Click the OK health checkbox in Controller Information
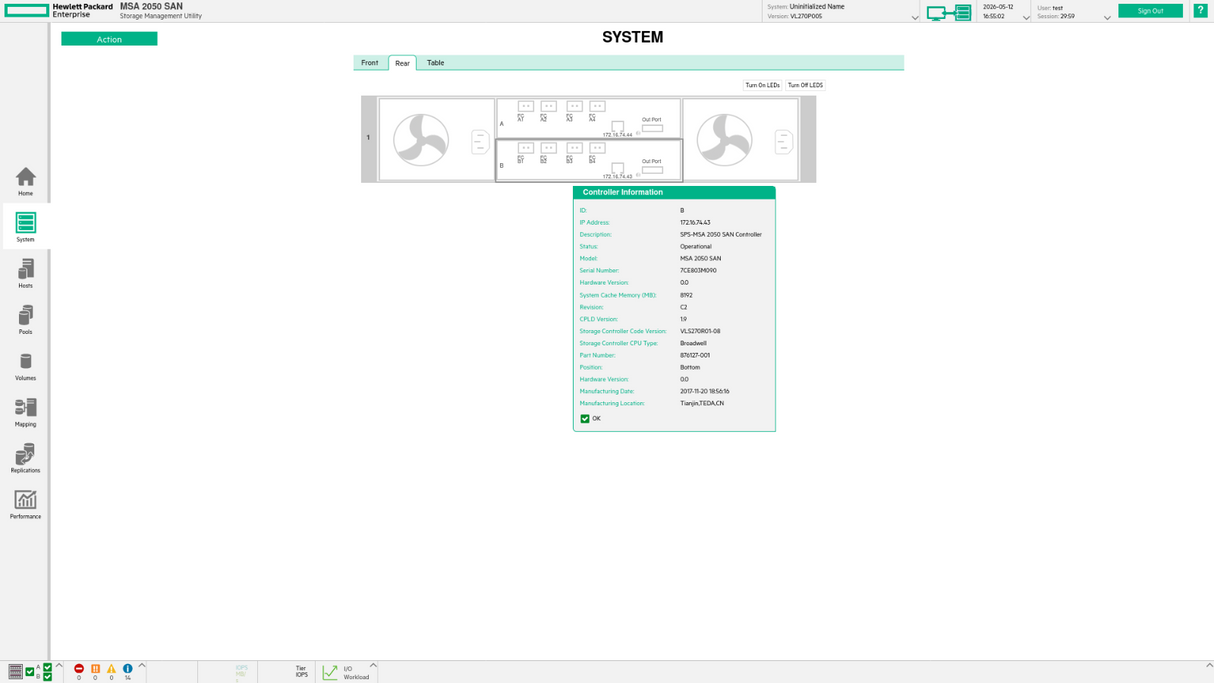Viewport: 1214px width, 683px height. (x=585, y=419)
